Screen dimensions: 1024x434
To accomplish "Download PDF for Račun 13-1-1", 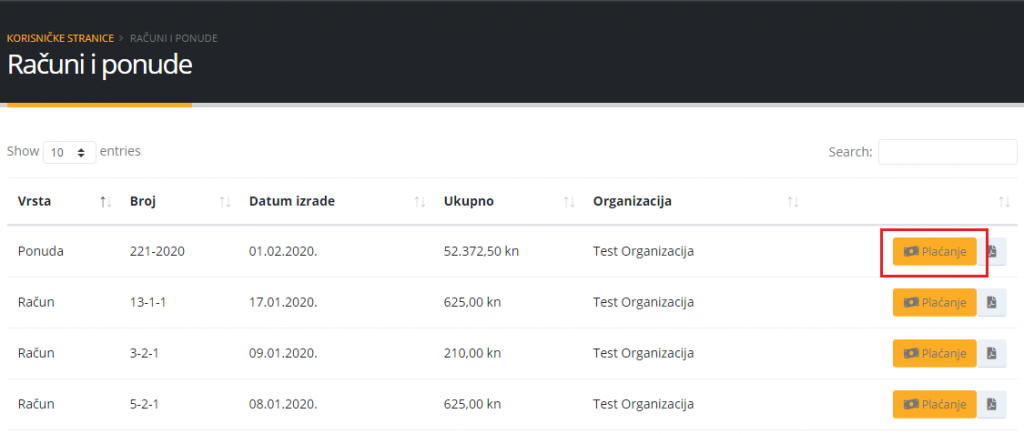I will 992,302.
